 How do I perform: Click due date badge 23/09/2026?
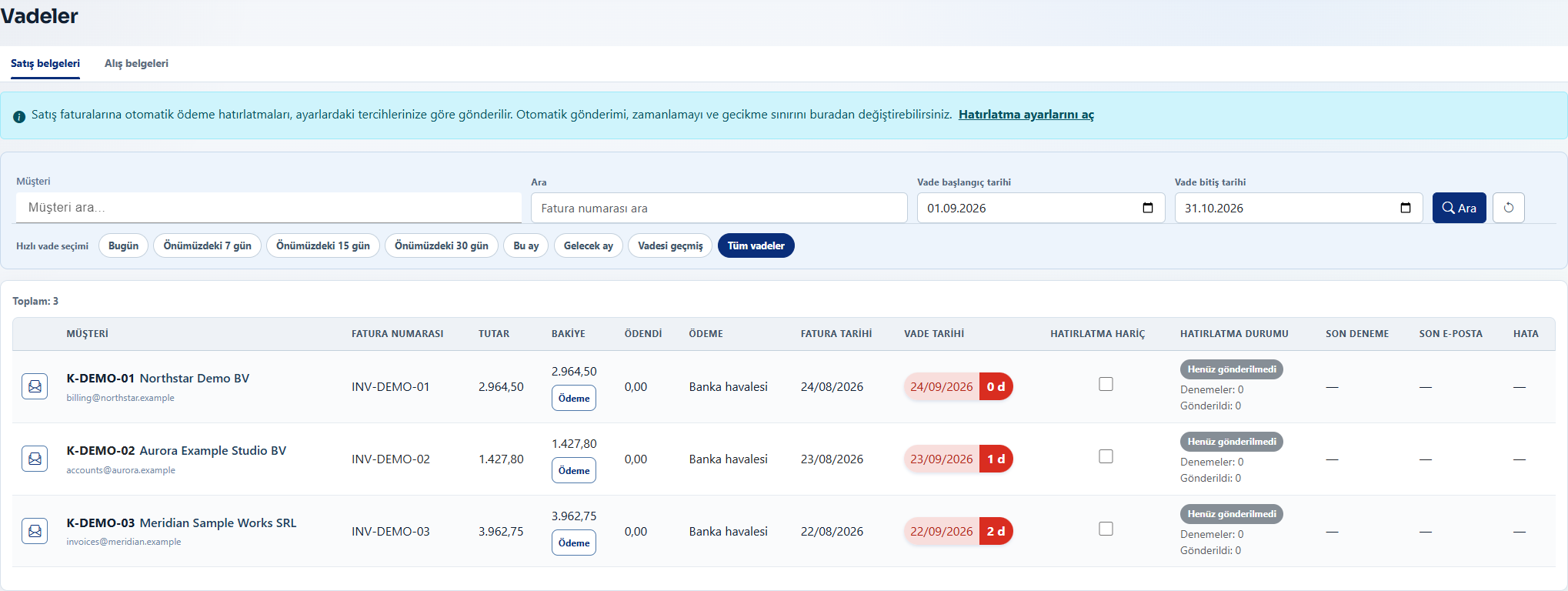click(959, 459)
